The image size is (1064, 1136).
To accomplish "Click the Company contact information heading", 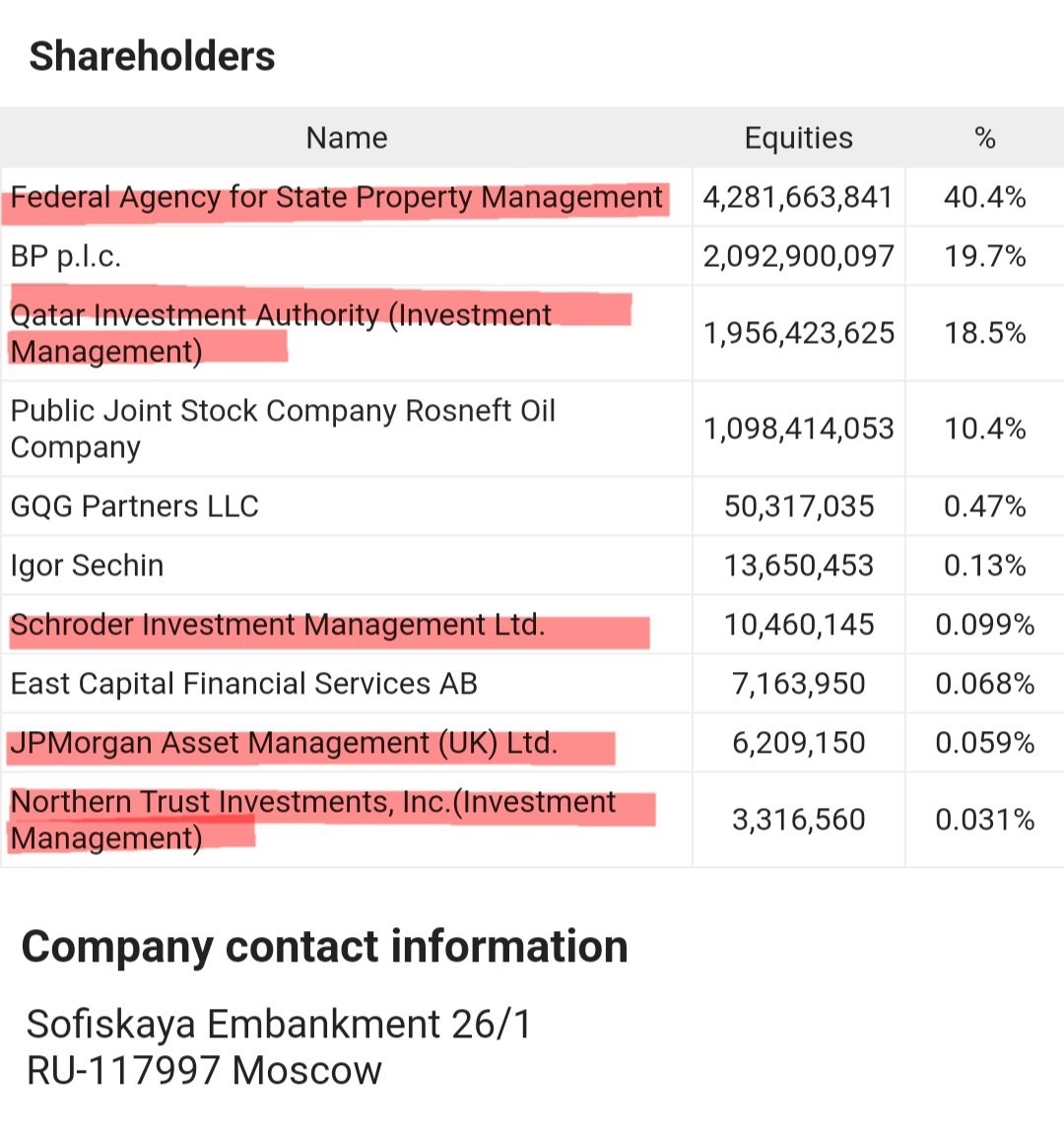I will 324,947.
